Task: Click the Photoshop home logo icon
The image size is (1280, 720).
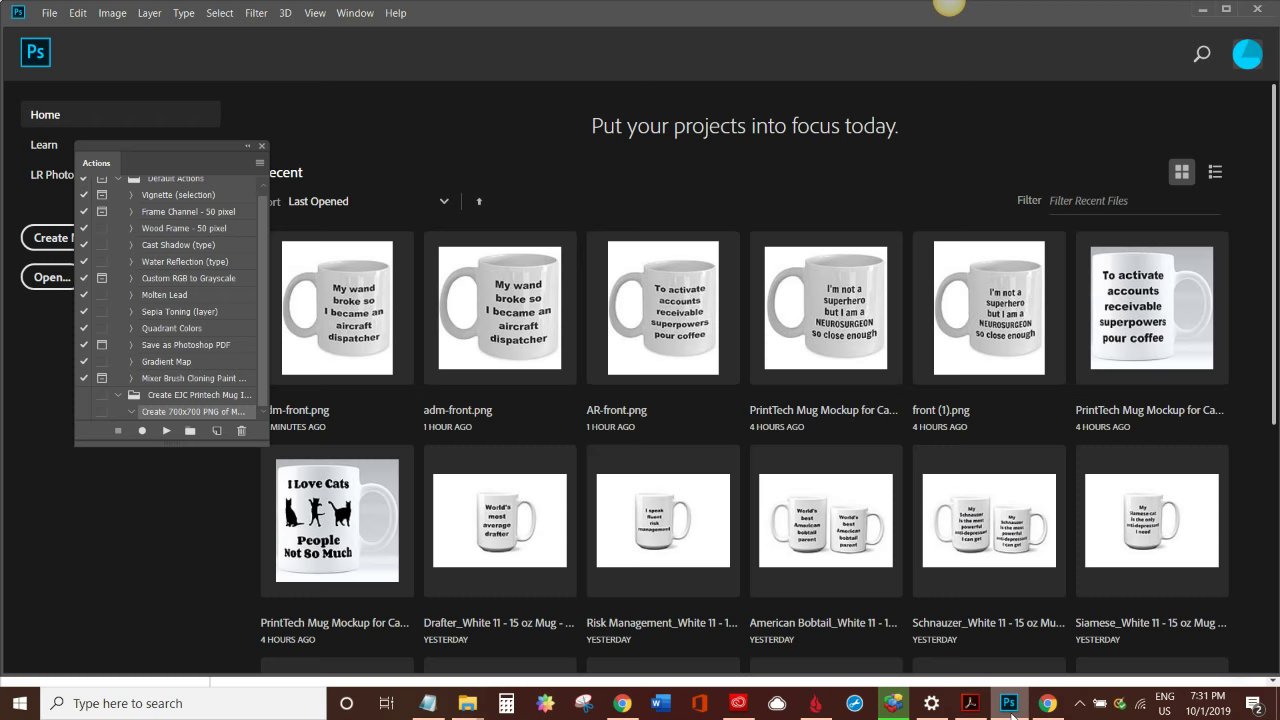Action: click(36, 52)
